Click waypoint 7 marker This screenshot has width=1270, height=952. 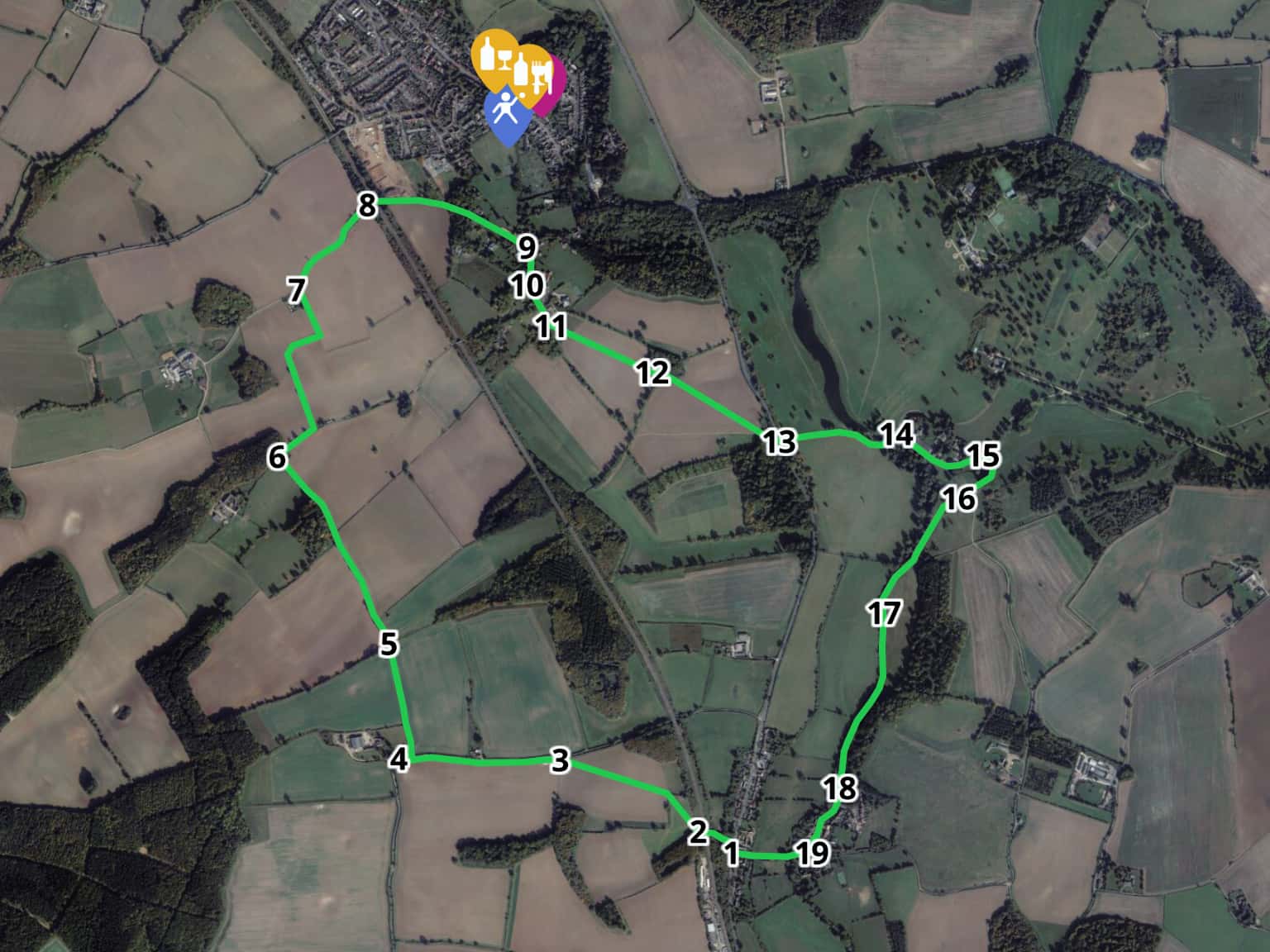297,291
